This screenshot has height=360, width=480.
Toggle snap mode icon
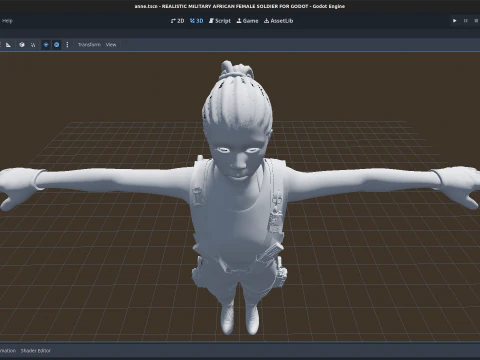tap(33, 45)
